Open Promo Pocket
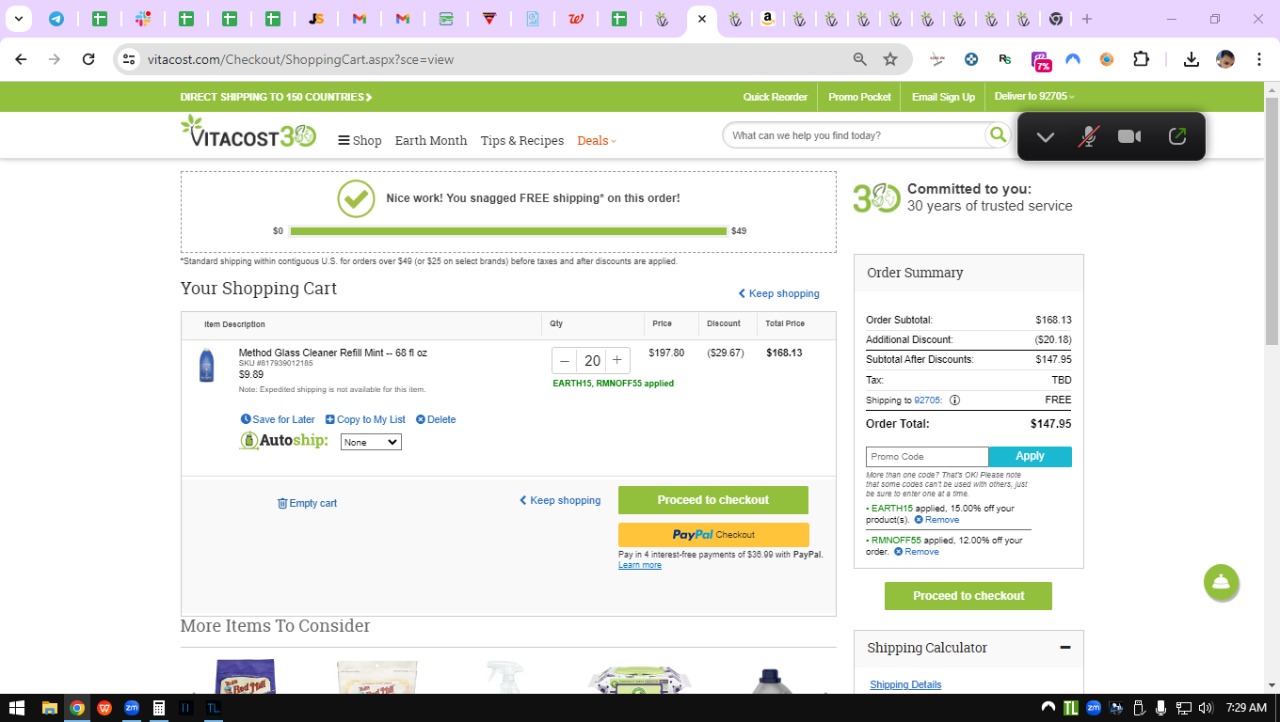Image resolution: width=1280 pixels, height=722 pixels. click(859, 97)
